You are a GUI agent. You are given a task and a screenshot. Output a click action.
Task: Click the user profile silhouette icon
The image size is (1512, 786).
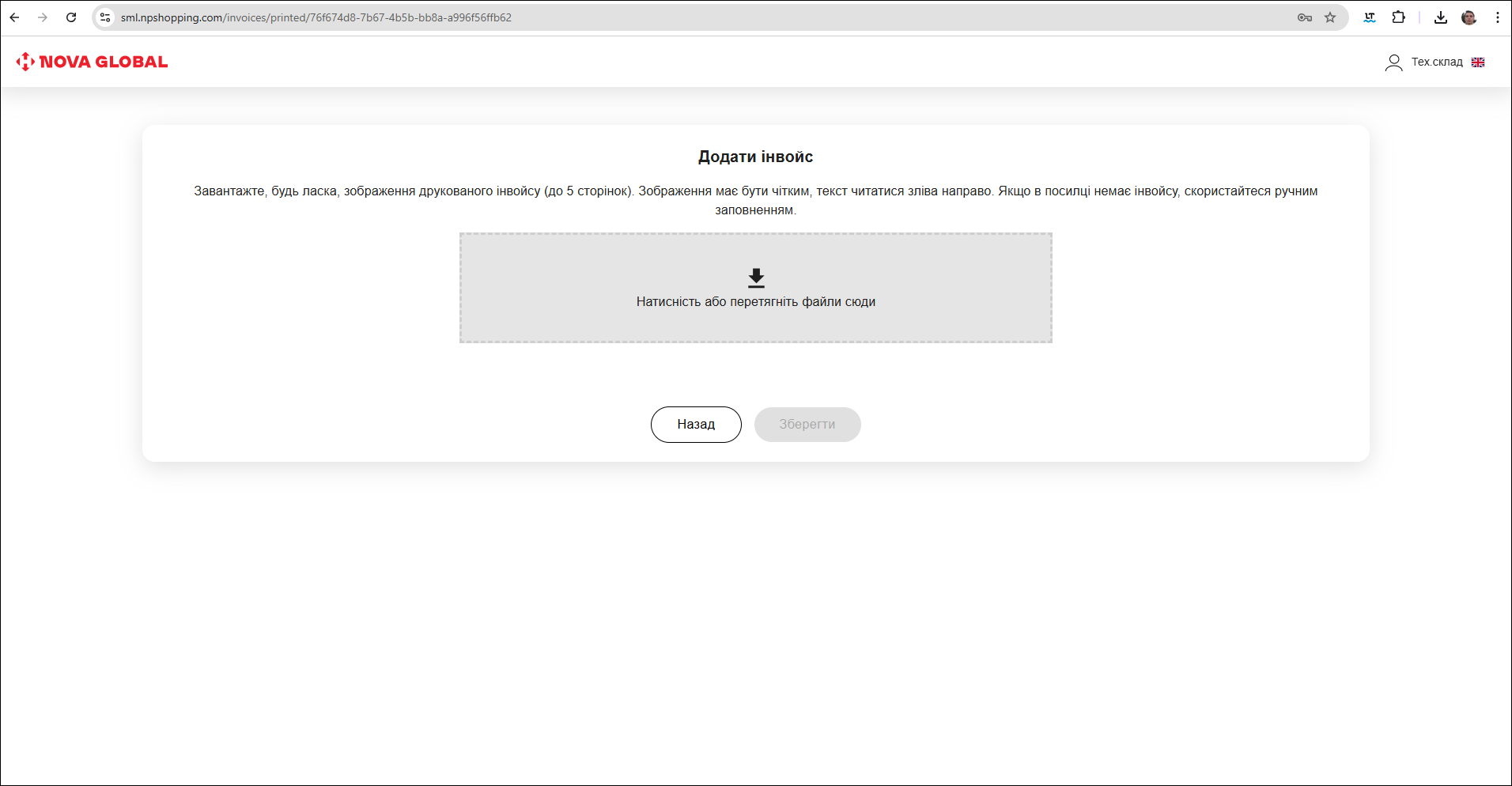point(1393,62)
